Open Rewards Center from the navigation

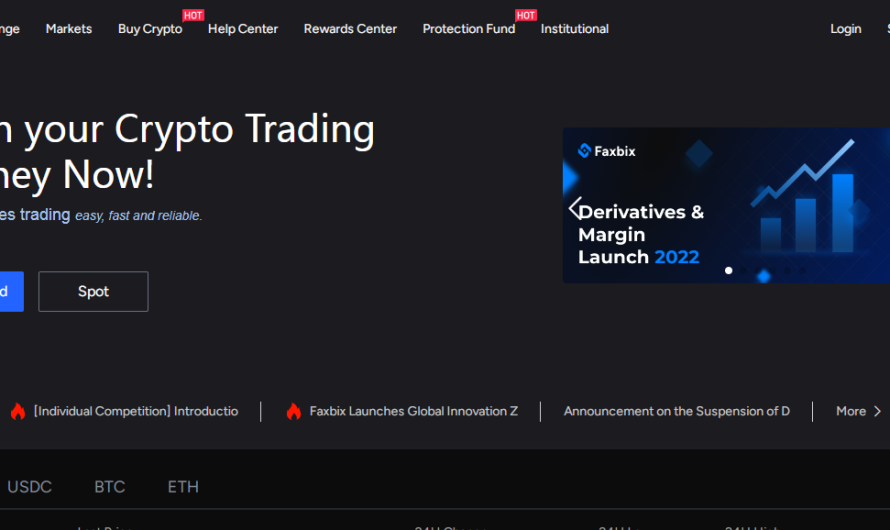350,29
